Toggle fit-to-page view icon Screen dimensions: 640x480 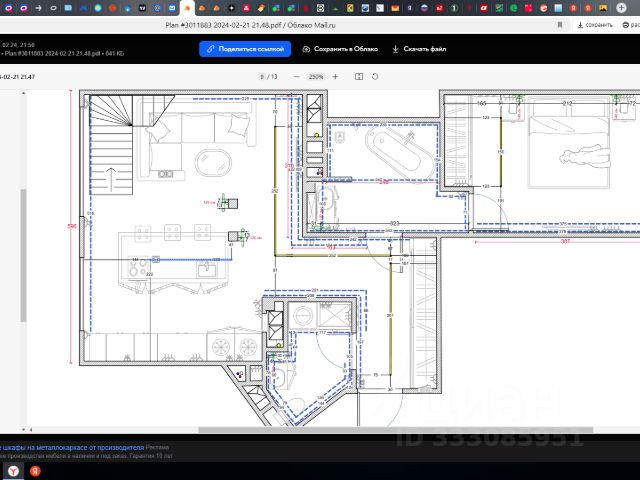click(359, 77)
